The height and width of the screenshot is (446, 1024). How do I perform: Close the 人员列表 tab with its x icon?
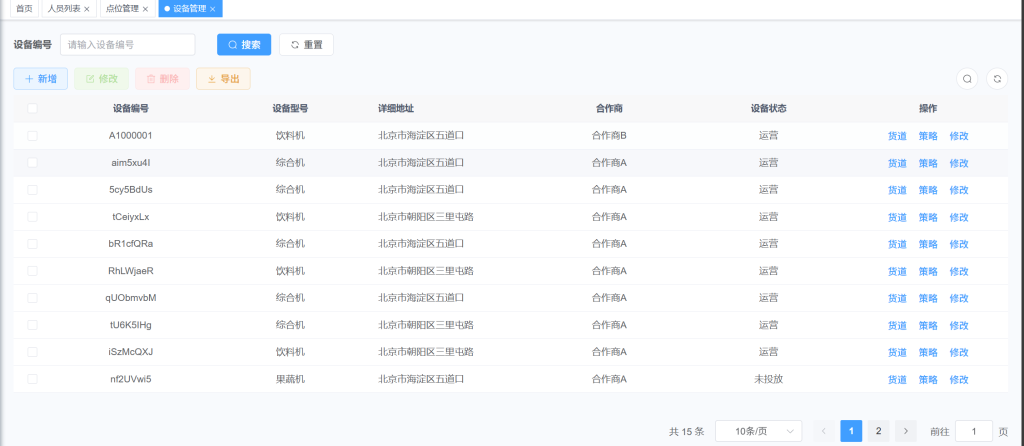coord(87,9)
